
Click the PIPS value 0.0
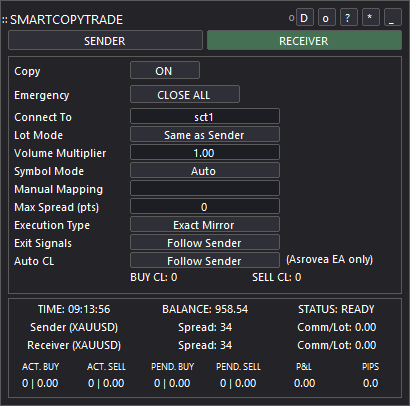pyautogui.click(x=370, y=383)
